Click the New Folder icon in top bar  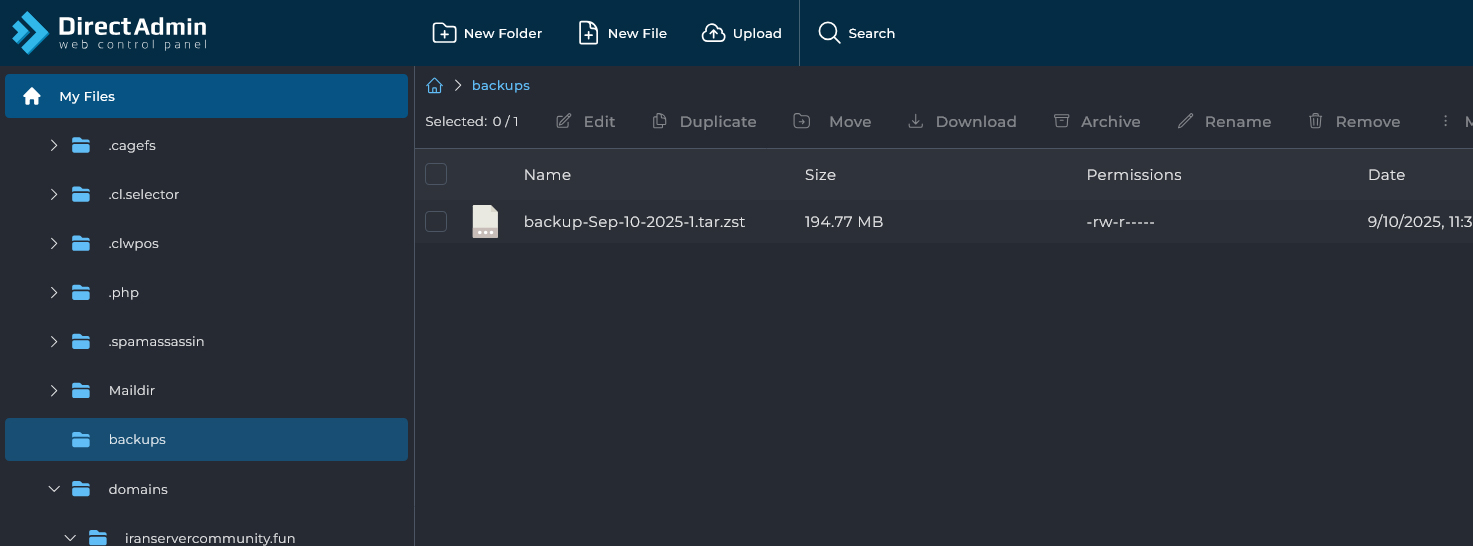tap(444, 33)
